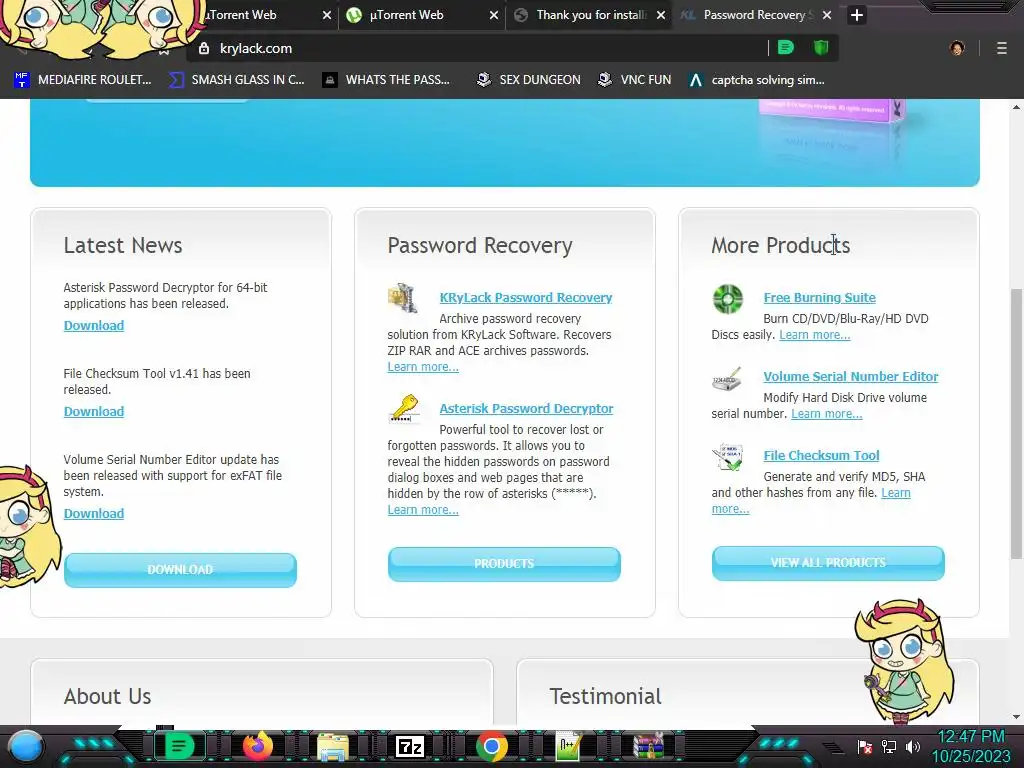Open the Volume Serial Number Editor link
Screen dimensions: 1024x768
pos(850,376)
